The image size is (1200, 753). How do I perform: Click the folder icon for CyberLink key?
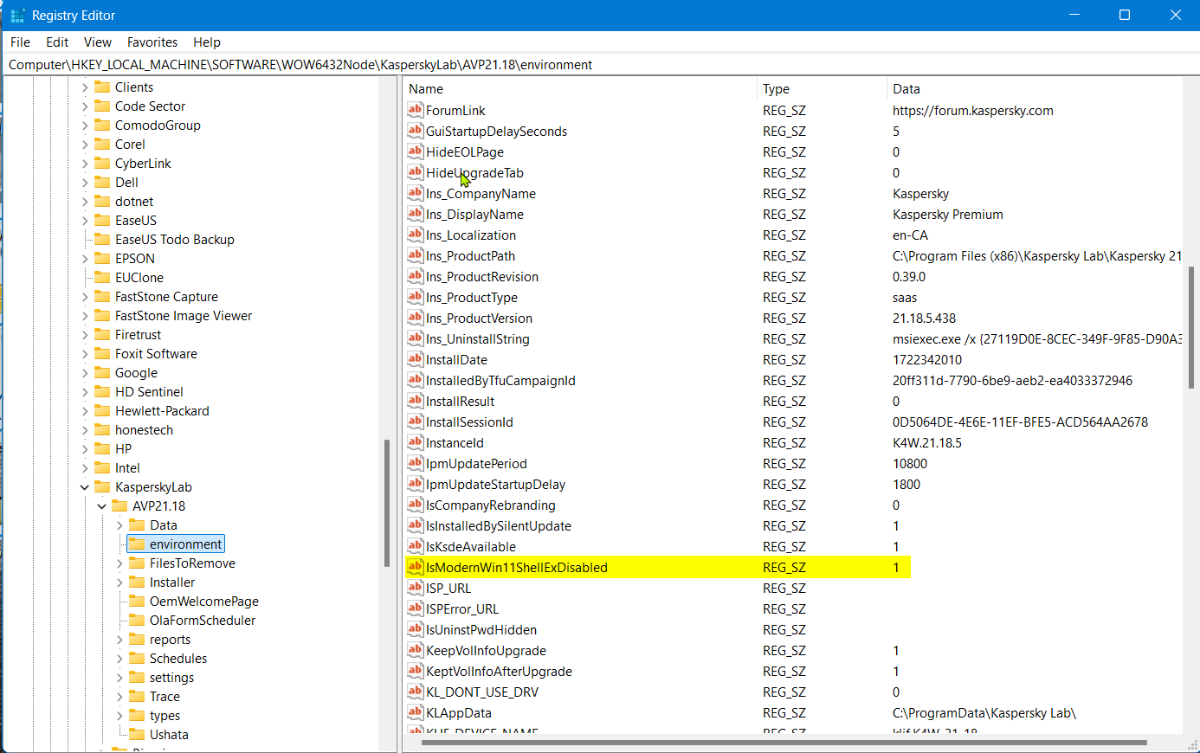[102, 163]
